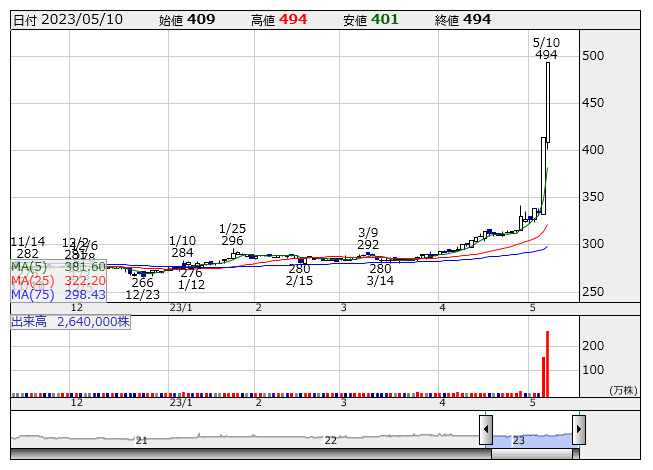653x470 pixels.
Task: Click the 21 year region in navigator
Action: pyautogui.click(x=141, y=438)
